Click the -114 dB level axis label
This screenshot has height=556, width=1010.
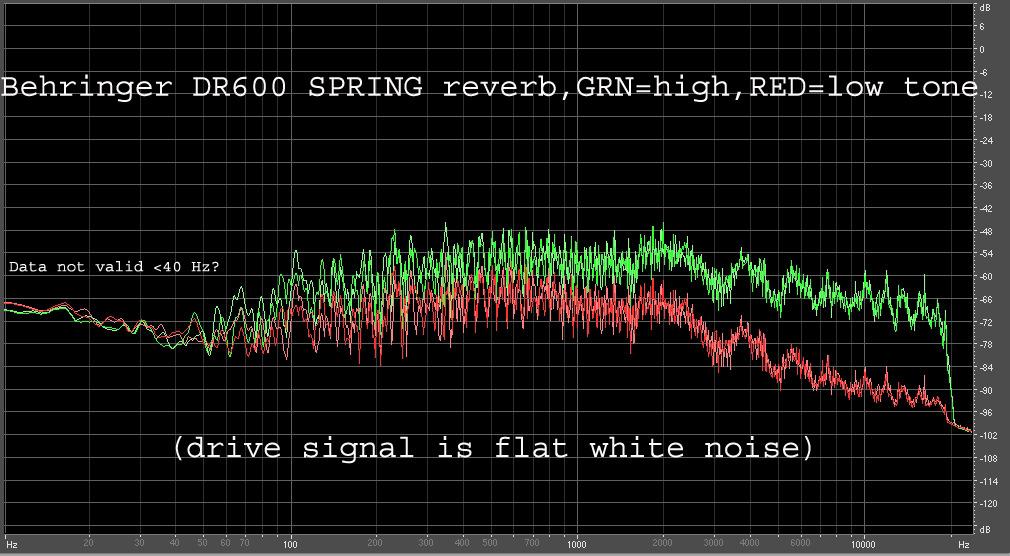[987, 481]
